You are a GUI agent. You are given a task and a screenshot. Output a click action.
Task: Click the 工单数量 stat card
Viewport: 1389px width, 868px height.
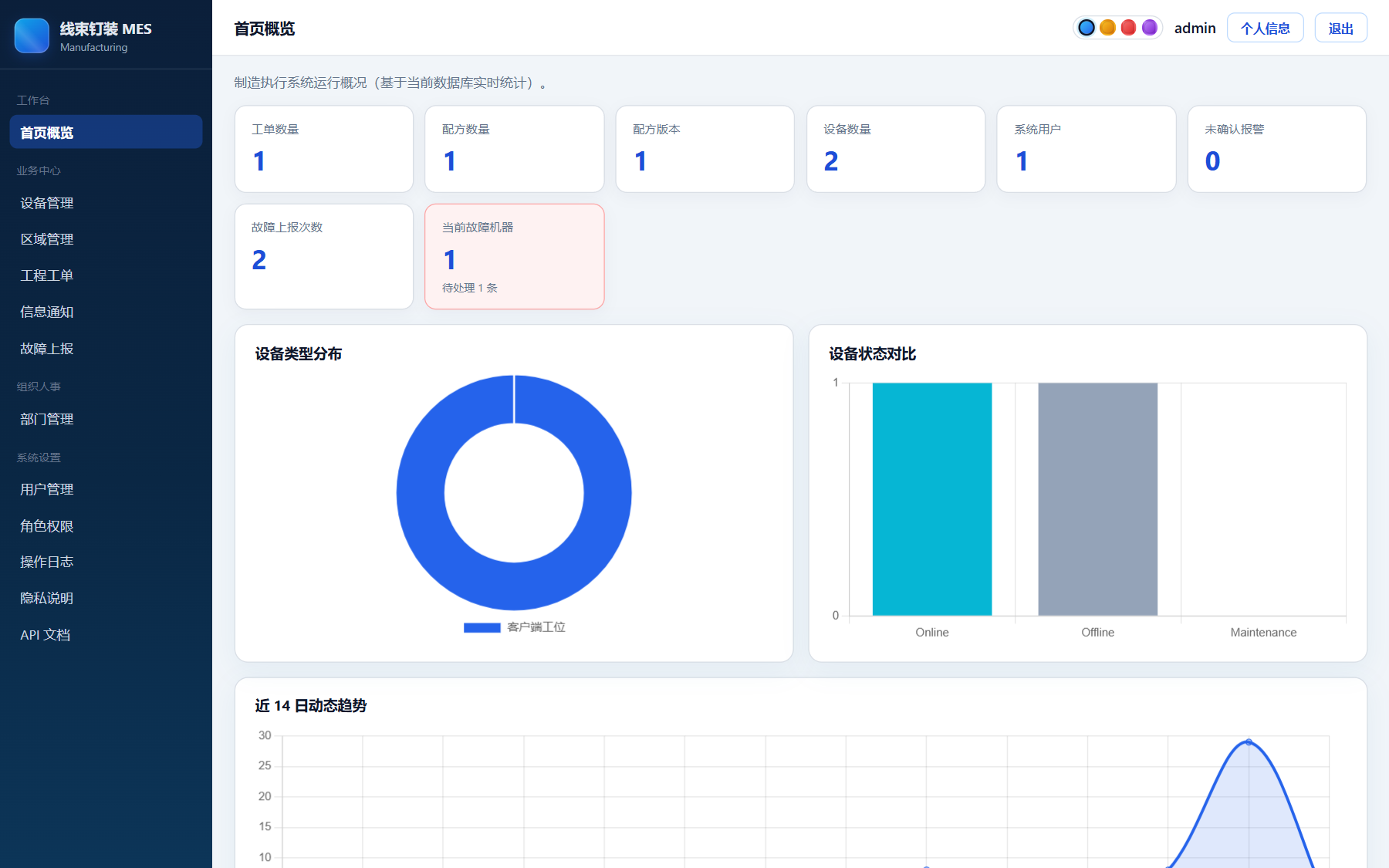pyautogui.click(x=324, y=149)
